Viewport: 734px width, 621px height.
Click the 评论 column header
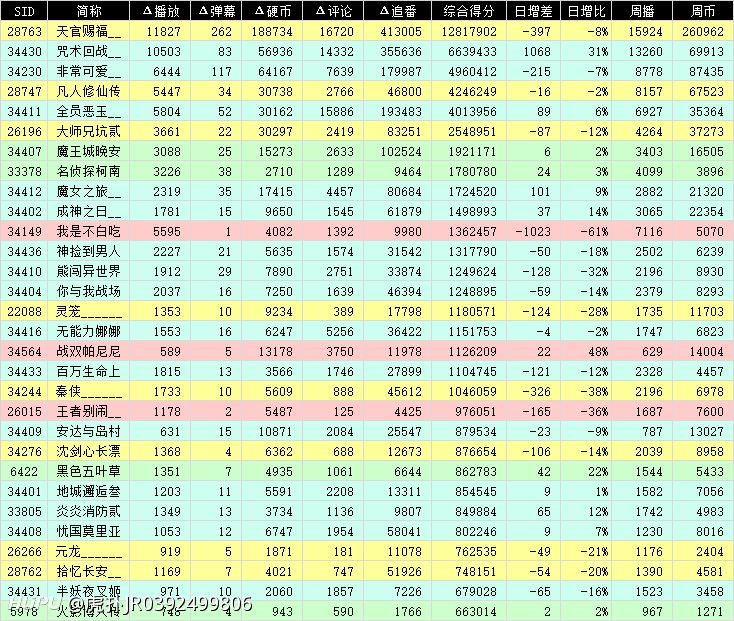[333, 11]
